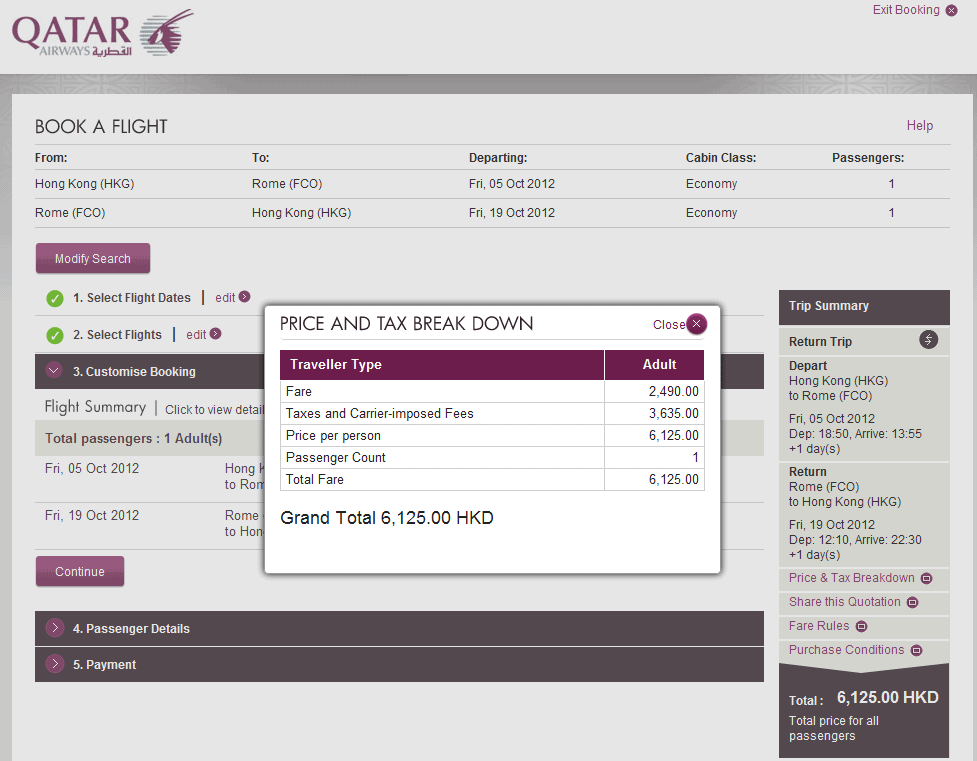977x761 pixels.
Task: Edit the Select Flights step
Action: tap(196, 334)
